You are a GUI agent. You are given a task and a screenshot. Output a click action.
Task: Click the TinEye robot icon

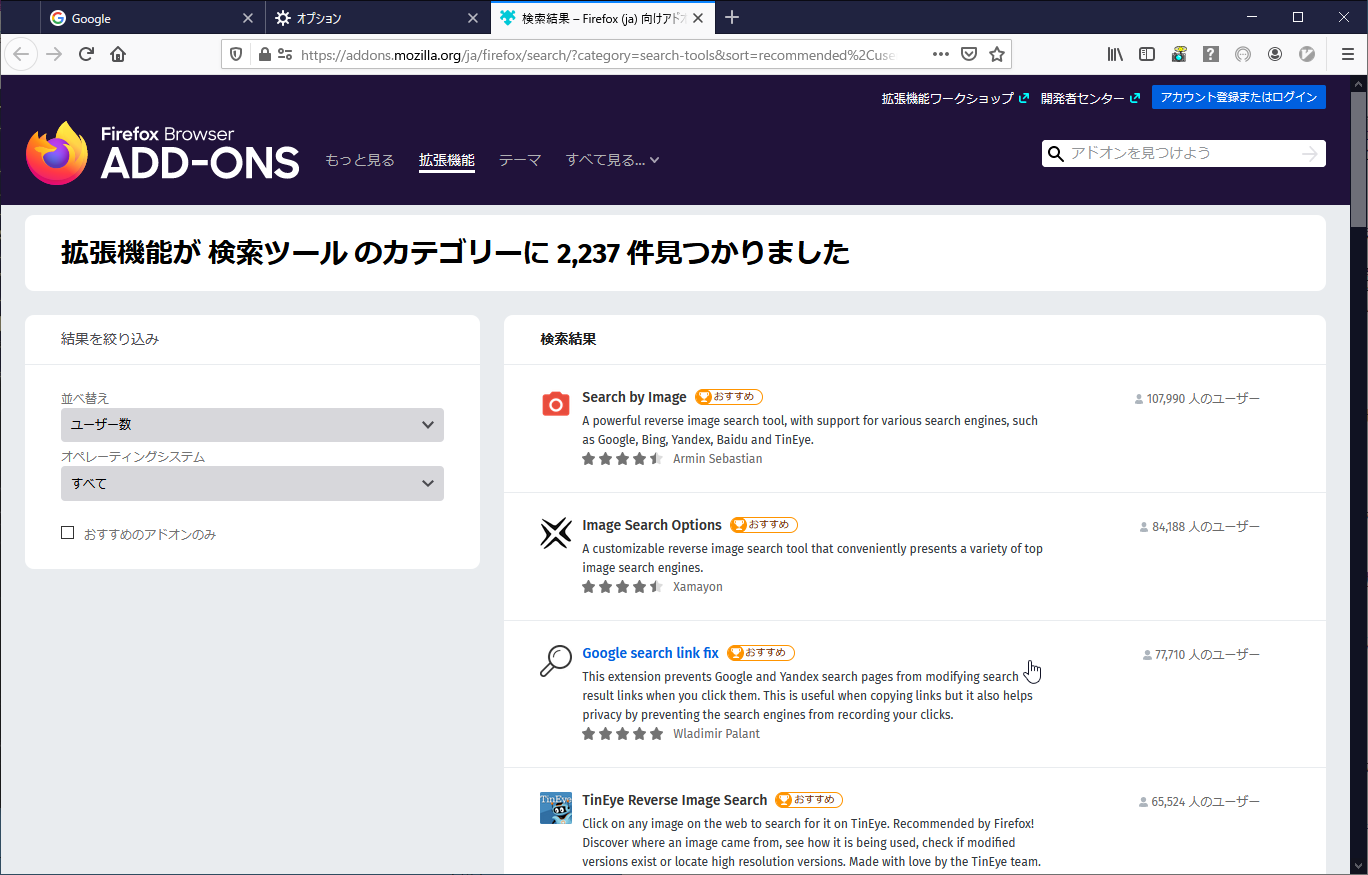pyautogui.click(x=556, y=808)
